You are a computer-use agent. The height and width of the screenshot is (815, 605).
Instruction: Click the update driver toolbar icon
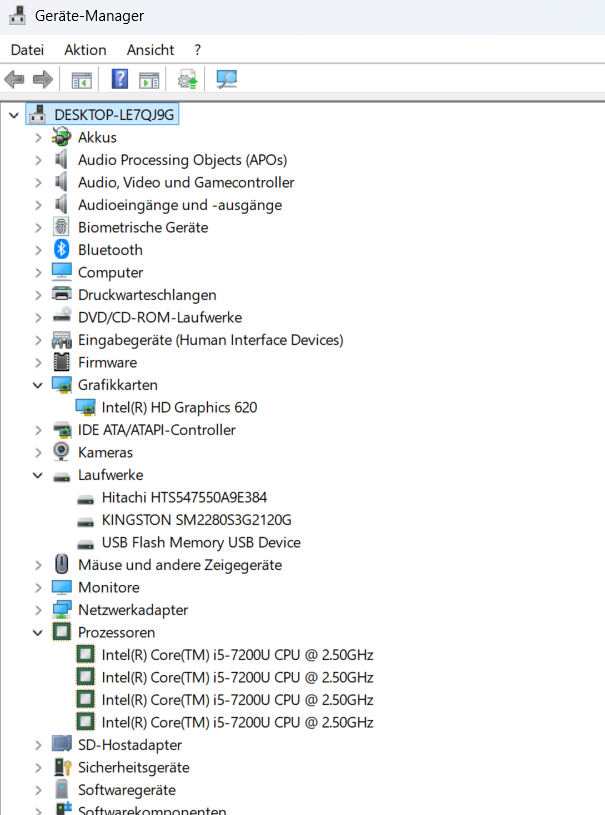coord(188,80)
